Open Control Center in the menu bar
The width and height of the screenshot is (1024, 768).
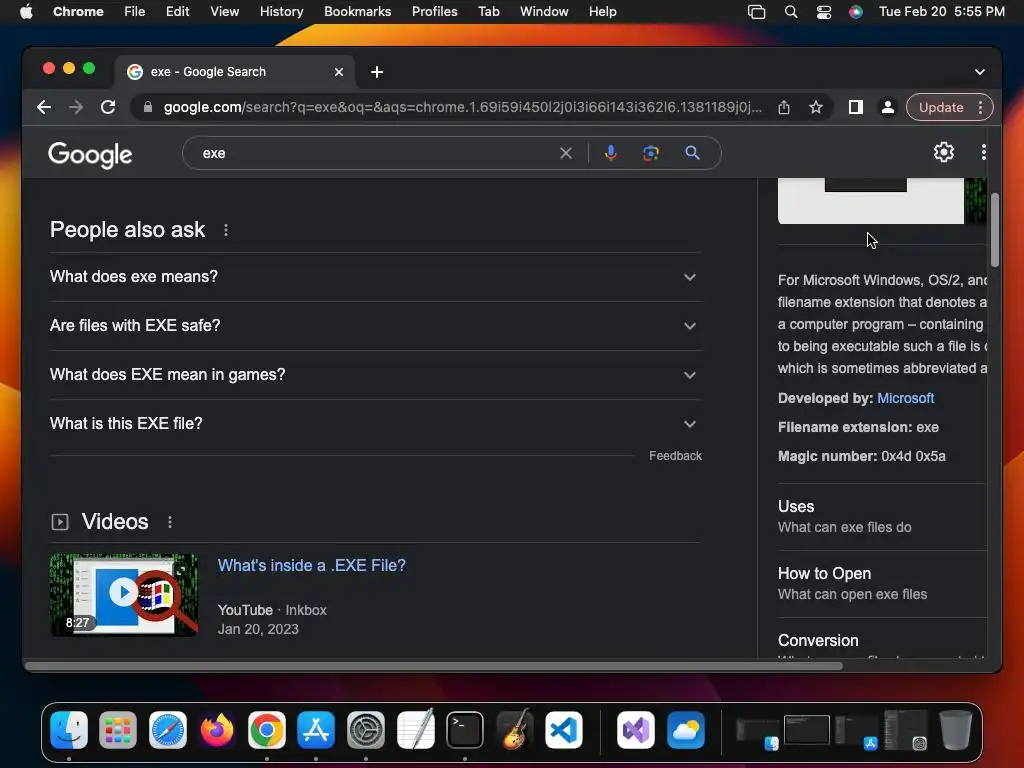coord(824,12)
